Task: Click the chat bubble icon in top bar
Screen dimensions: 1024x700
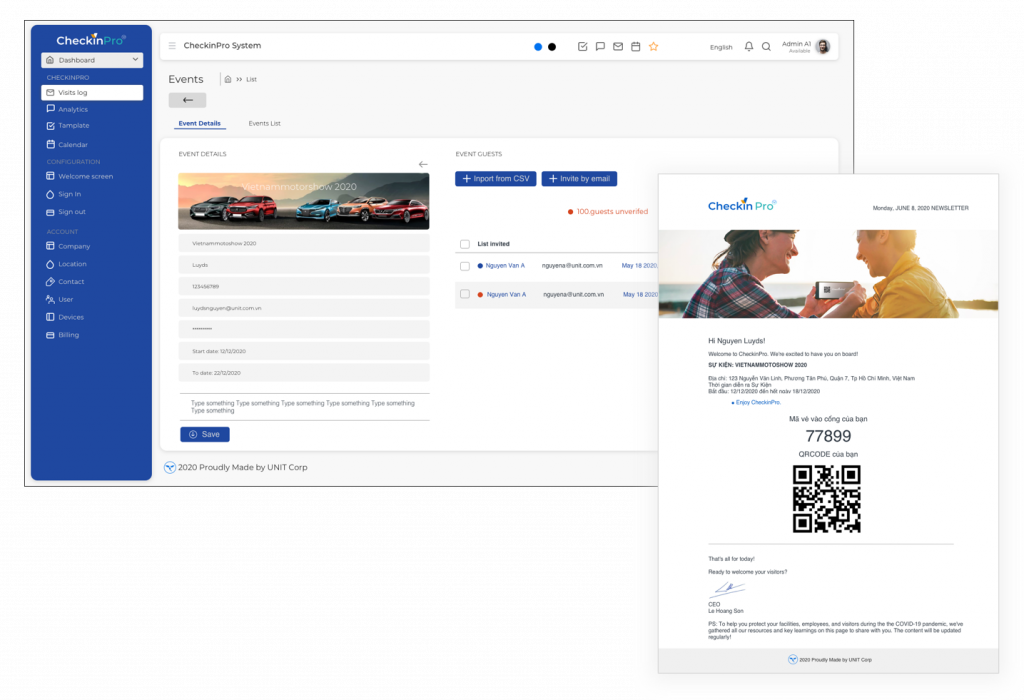Action: [x=600, y=46]
